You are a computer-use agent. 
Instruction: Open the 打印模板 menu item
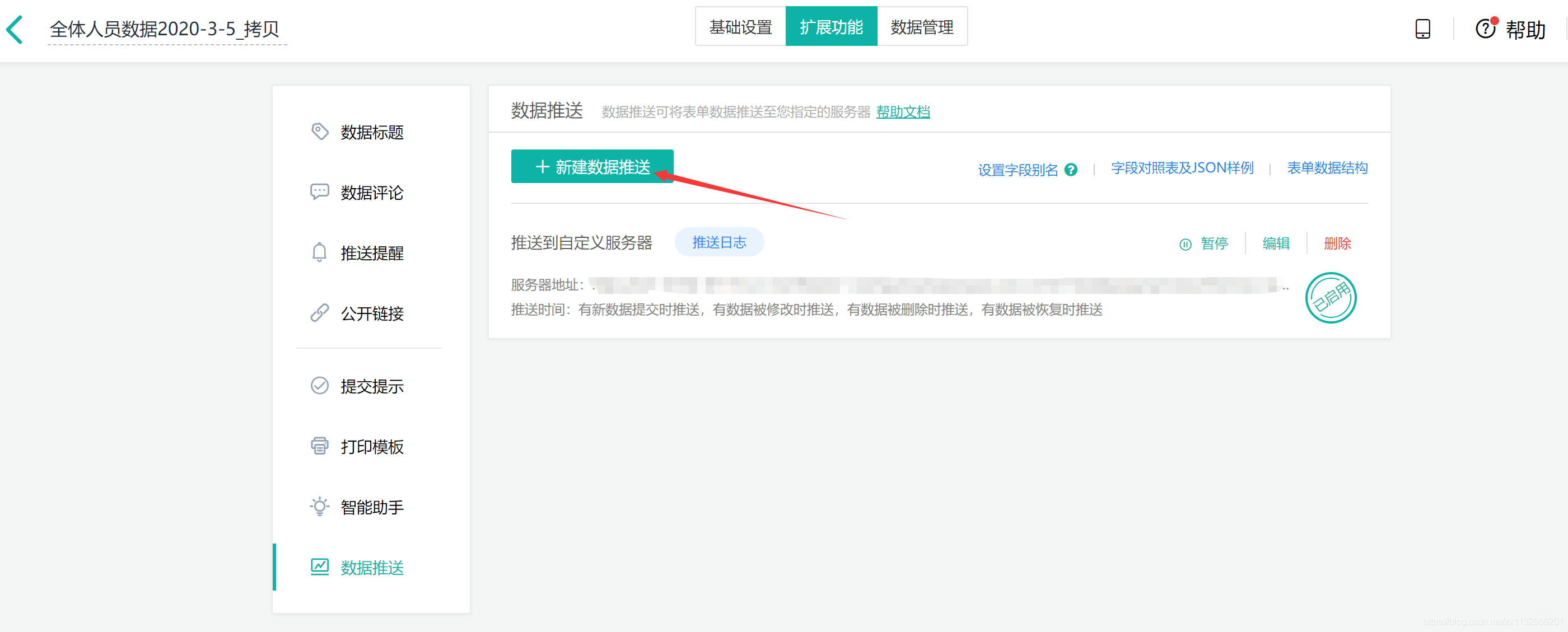click(371, 447)
